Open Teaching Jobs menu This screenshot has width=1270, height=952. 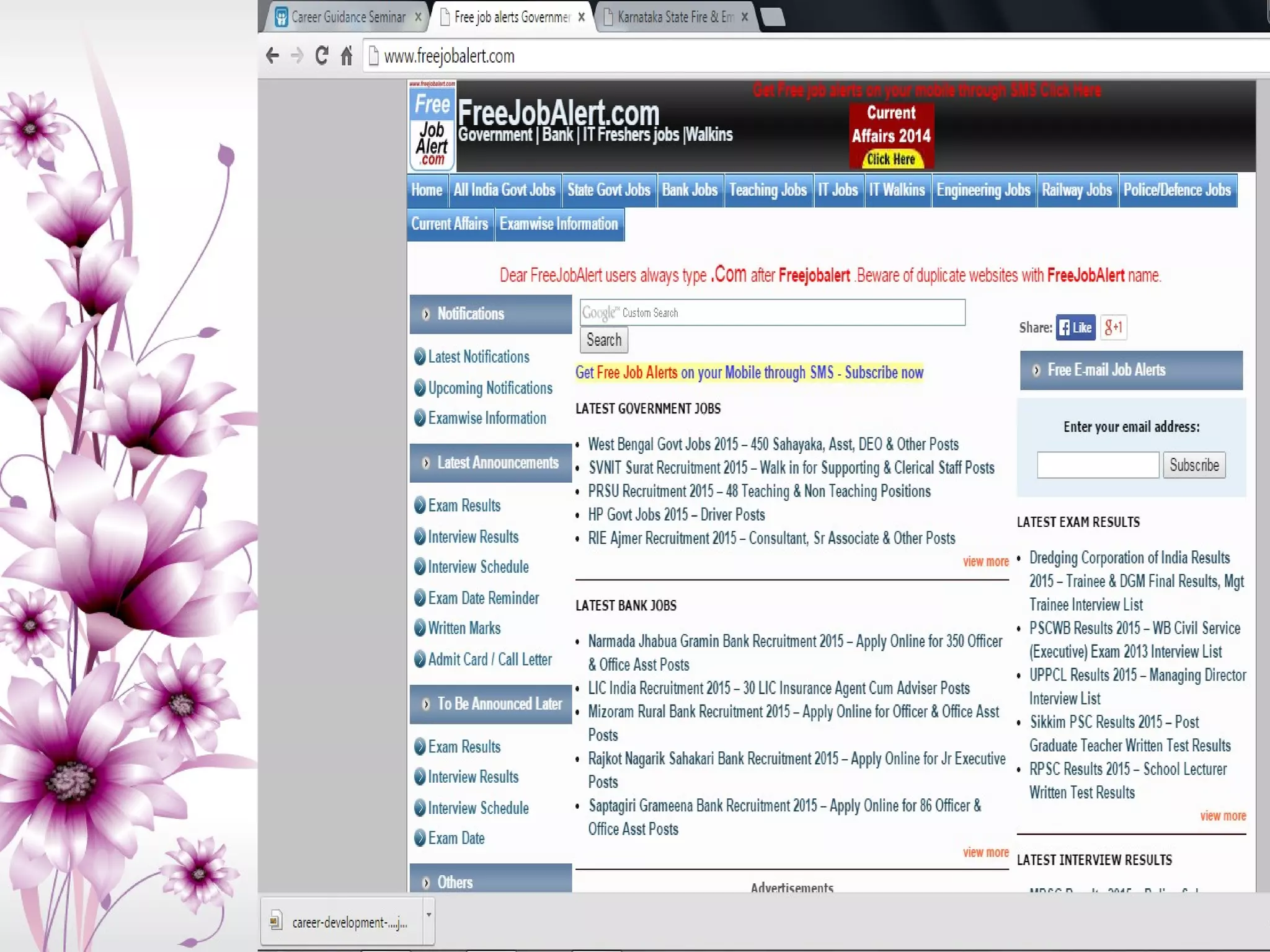click(768, 190)
